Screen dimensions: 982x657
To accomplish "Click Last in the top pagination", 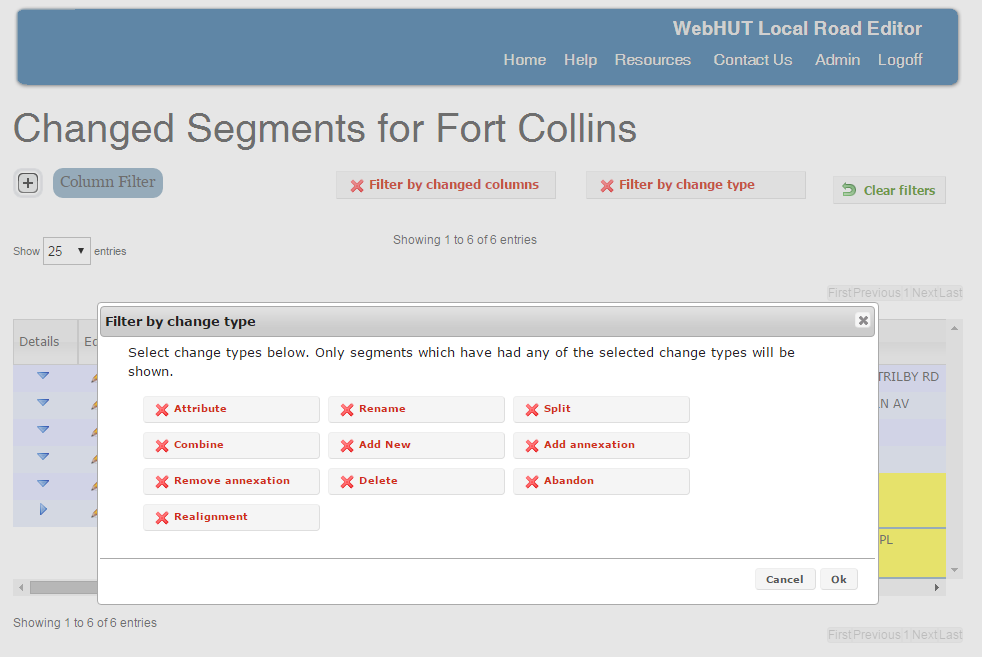I will [950, 292].
